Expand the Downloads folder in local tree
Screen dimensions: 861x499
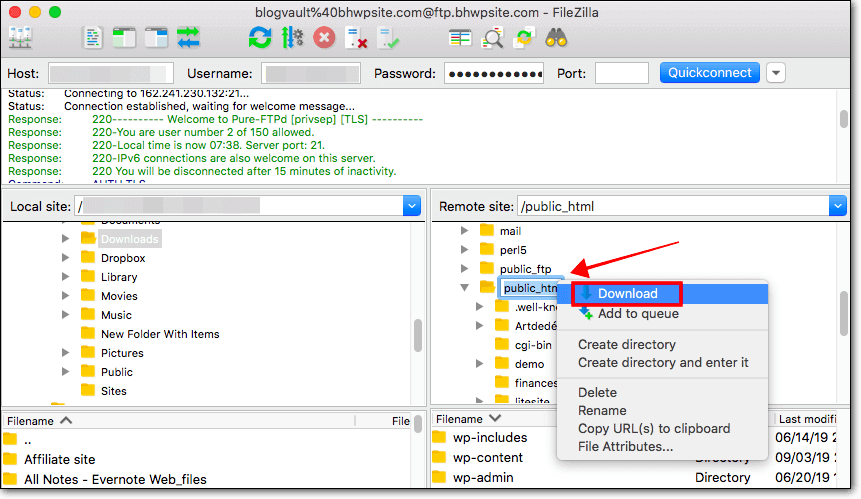click(66, 239)
